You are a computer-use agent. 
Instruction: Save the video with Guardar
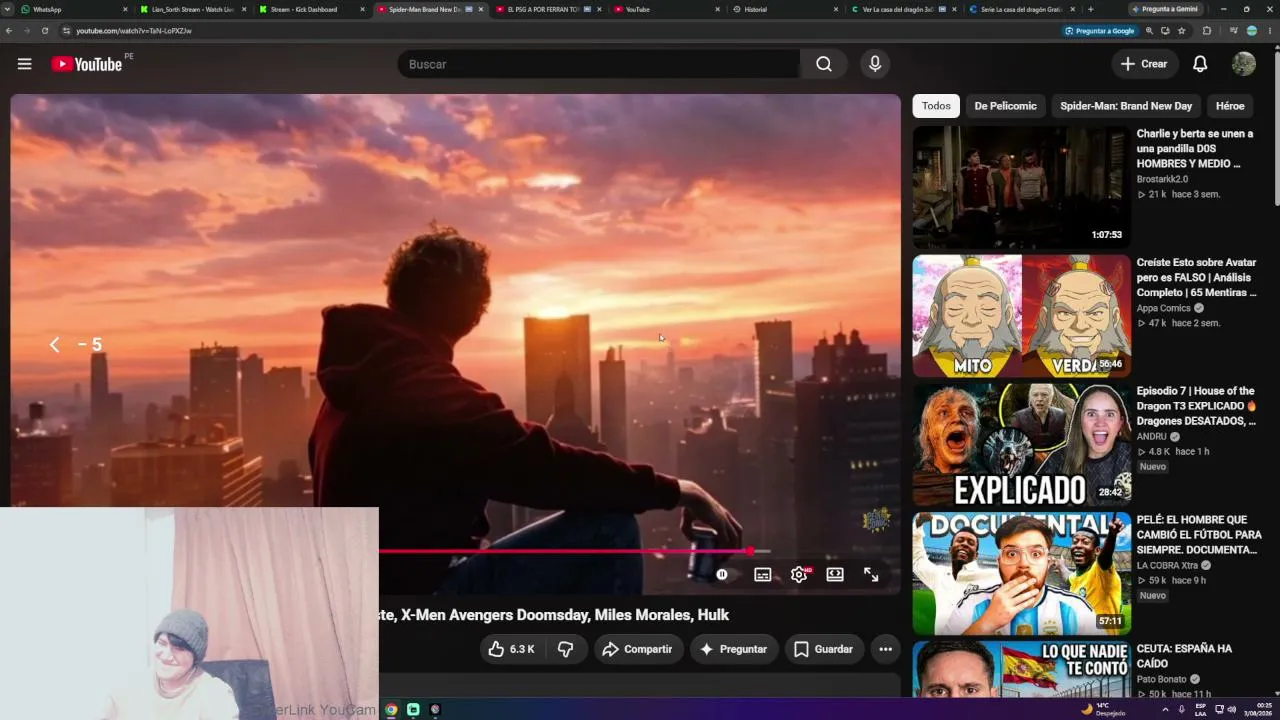pyautogui.click(x=824, y=649)
